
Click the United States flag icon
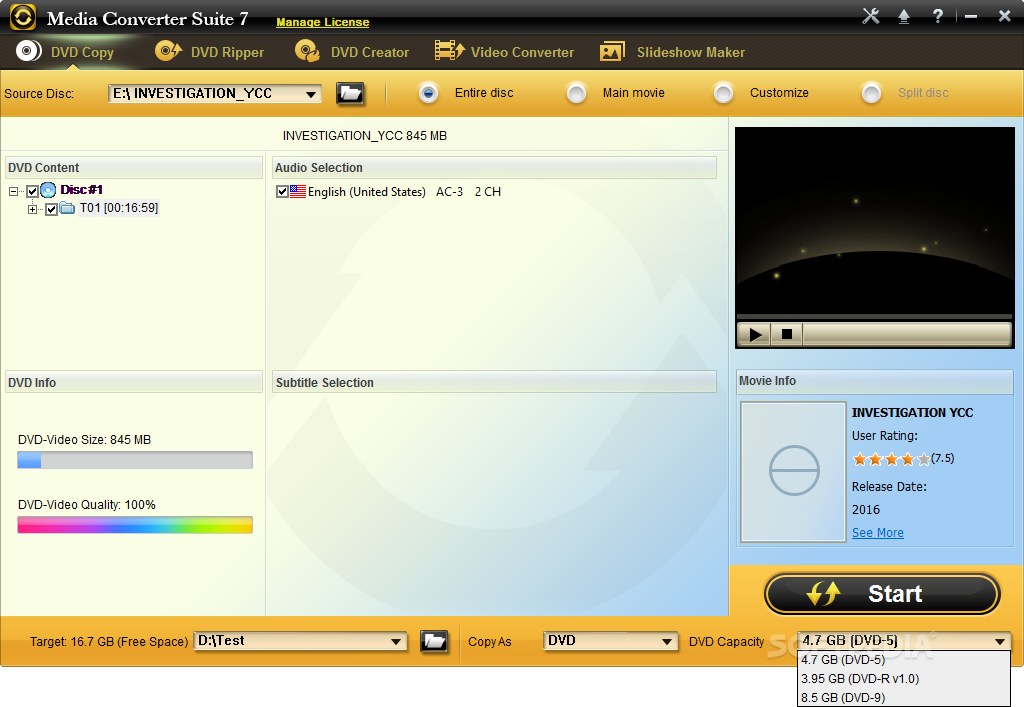(298, 191)
